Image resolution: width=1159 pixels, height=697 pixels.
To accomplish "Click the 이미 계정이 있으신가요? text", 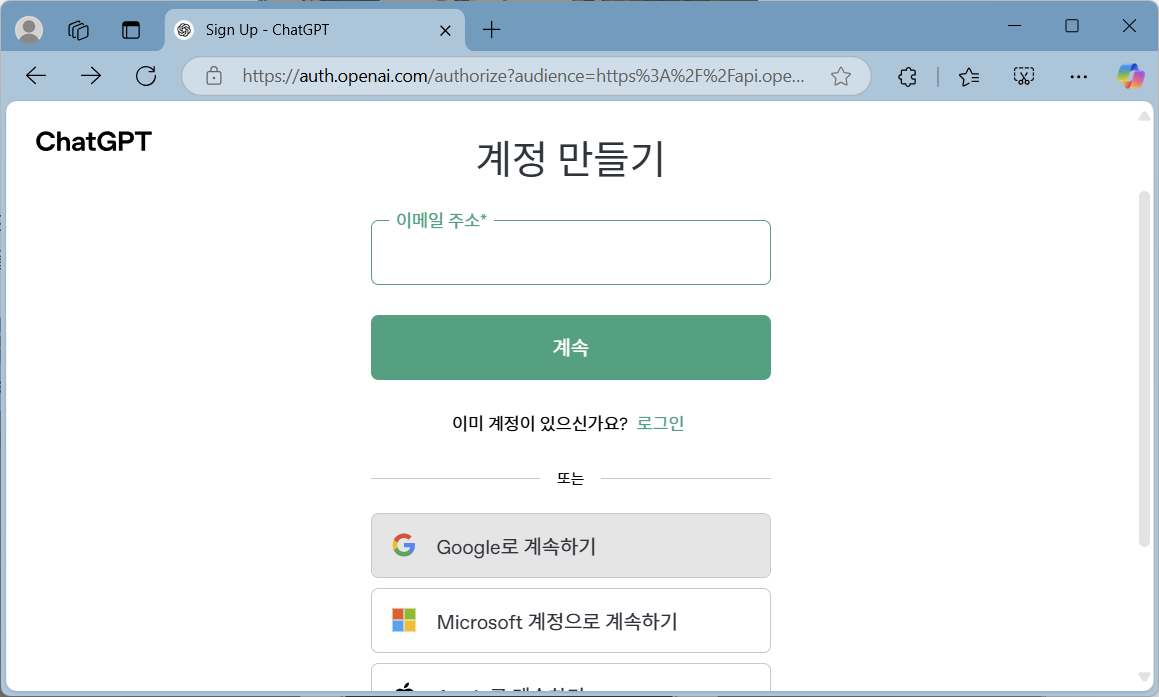I will [x=540, y=423].
